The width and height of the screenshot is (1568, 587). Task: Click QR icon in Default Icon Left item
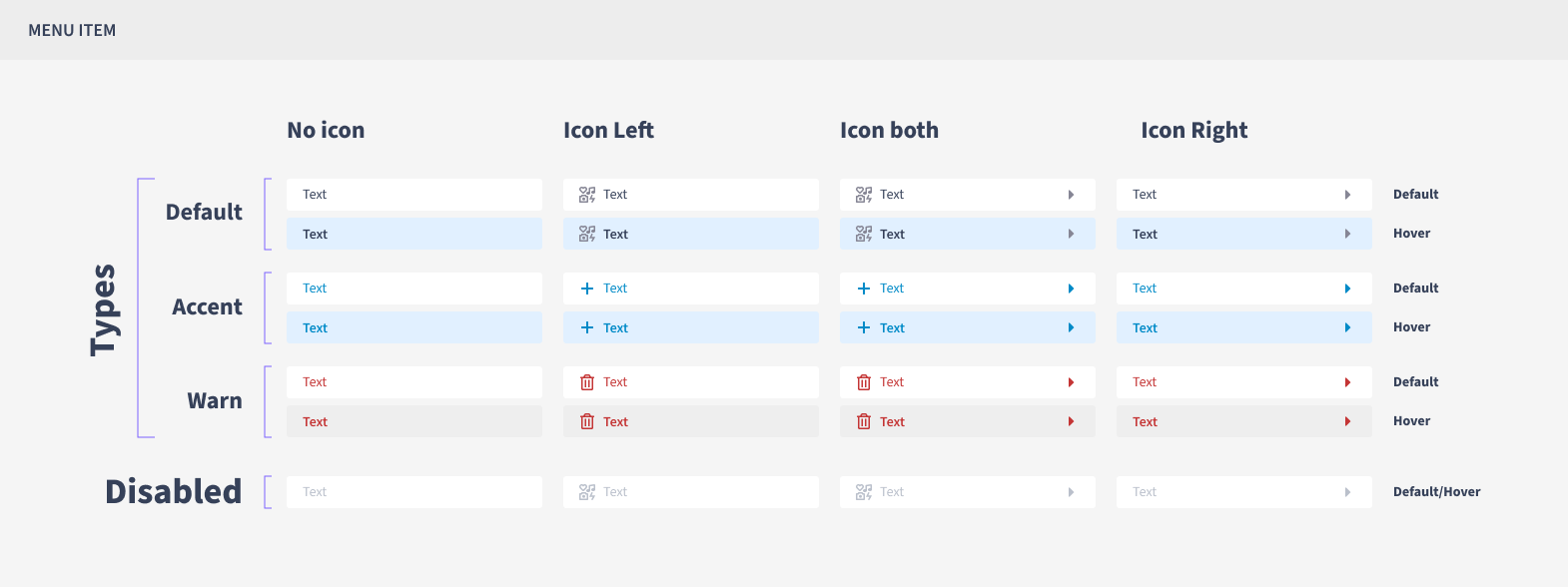(x=587, y=195)
